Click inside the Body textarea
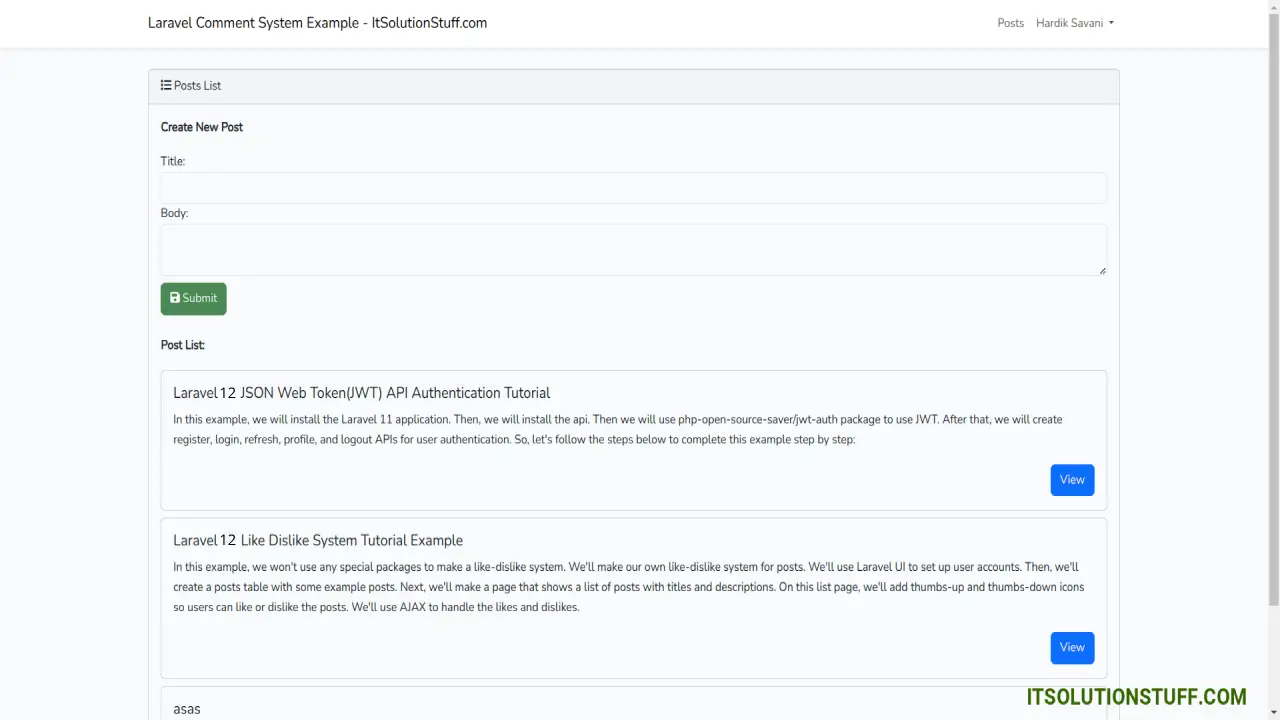Image resolution: width=1280 pixels, height=720 pixels. coord(633,249)
